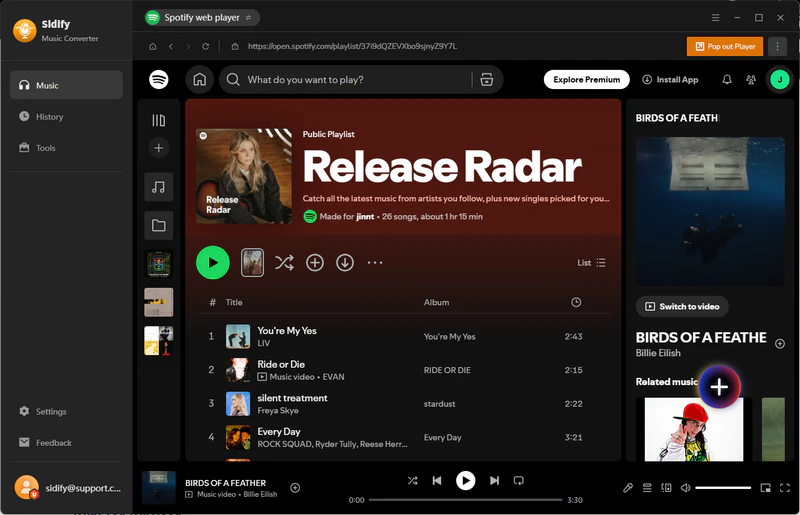Navigate forward in the web player
800x515 pixels.
coord(188,46)
